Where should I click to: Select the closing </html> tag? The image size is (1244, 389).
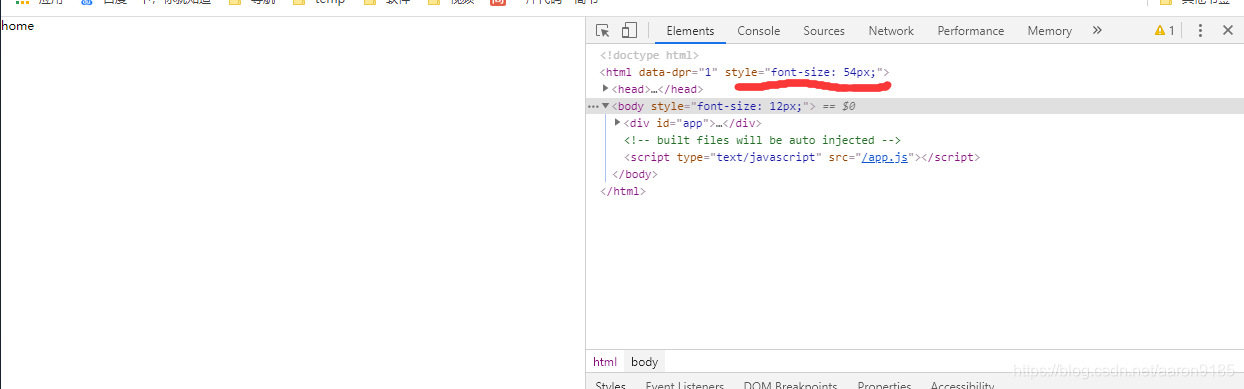coord(623,191)
